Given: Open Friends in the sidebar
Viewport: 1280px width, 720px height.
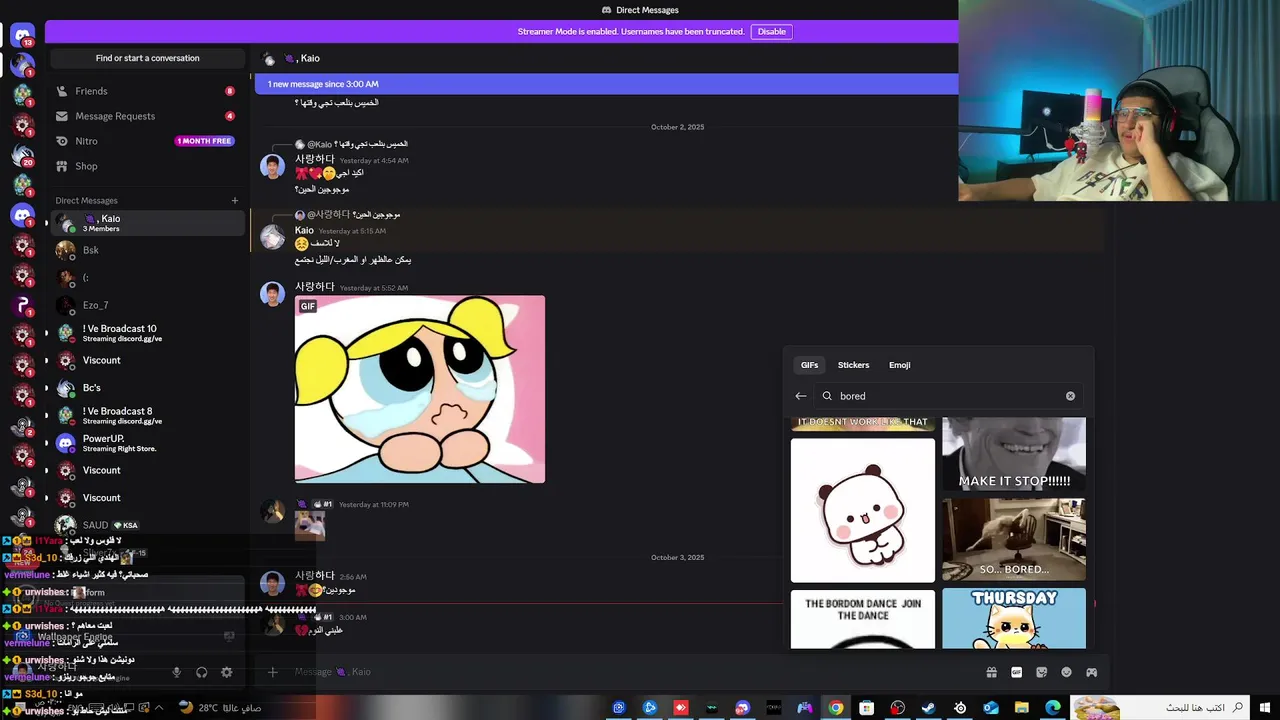Looking at the screenshot, I should (x=147, y=91).
